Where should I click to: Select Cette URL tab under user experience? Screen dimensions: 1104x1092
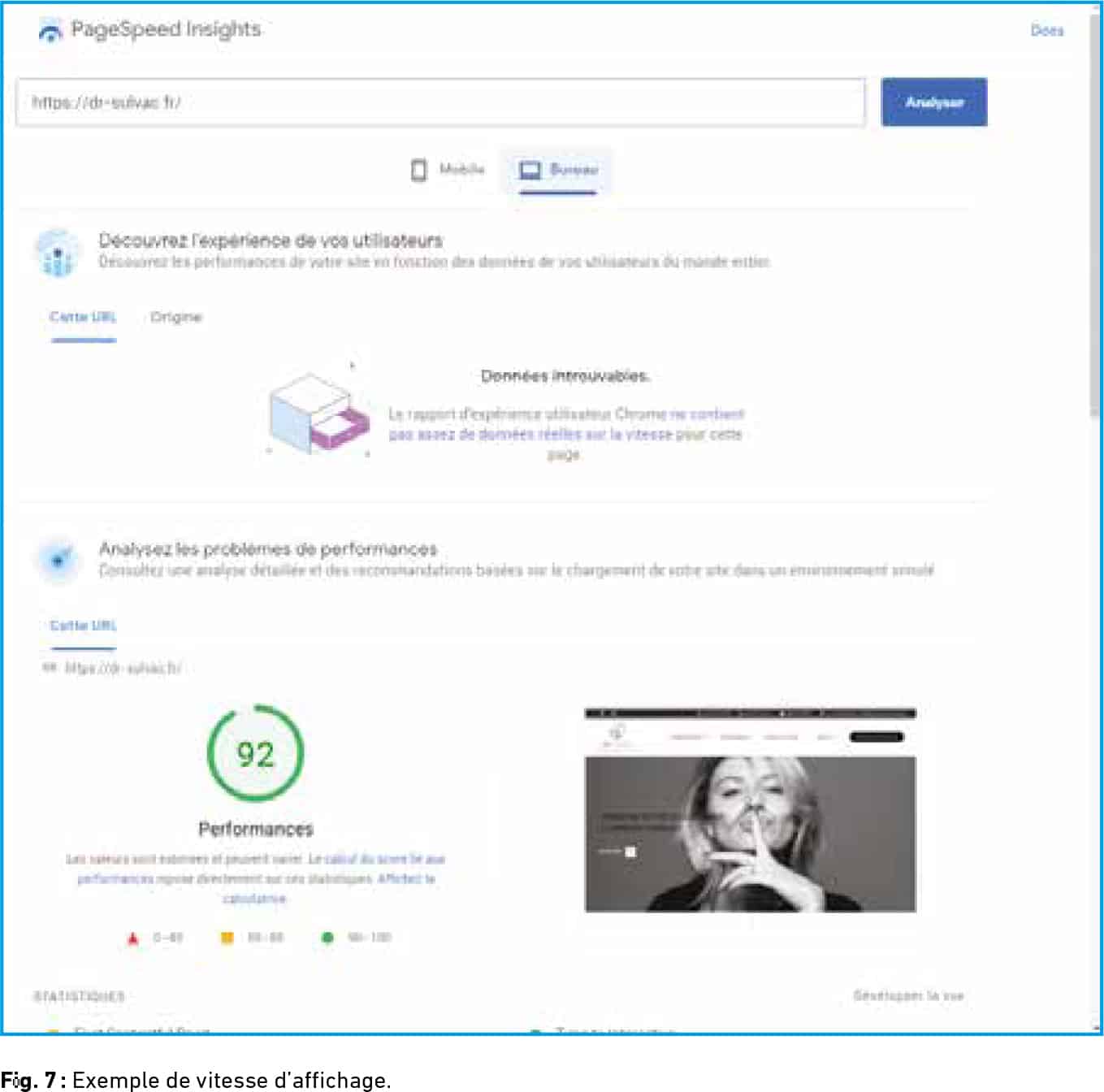point(83,318)
